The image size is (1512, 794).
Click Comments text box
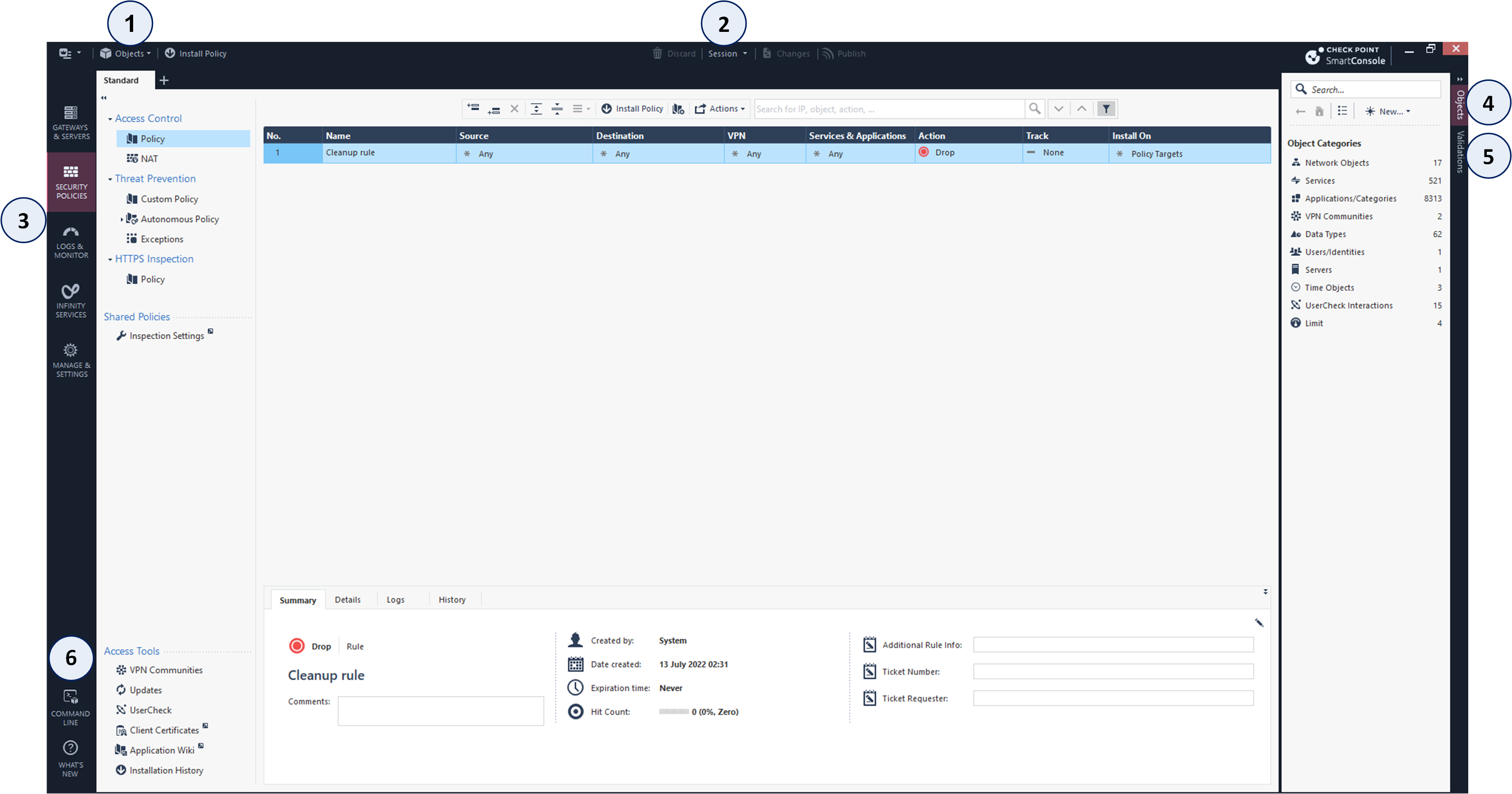(441, 711)
